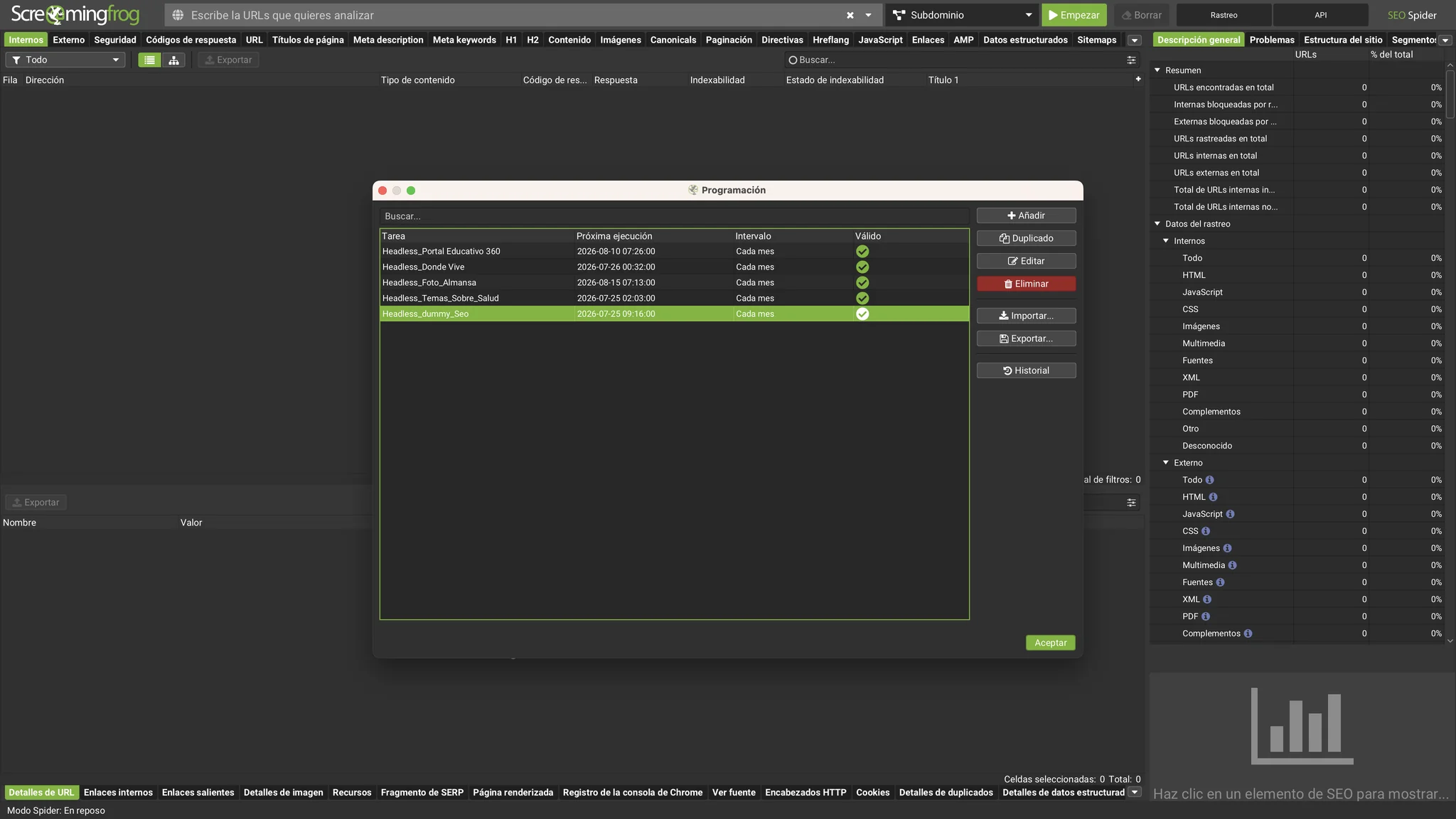This screenshot has width=1456, height=819.
Task: Click top Exportar button in main toolbar
Action: [x=228, y=60]
